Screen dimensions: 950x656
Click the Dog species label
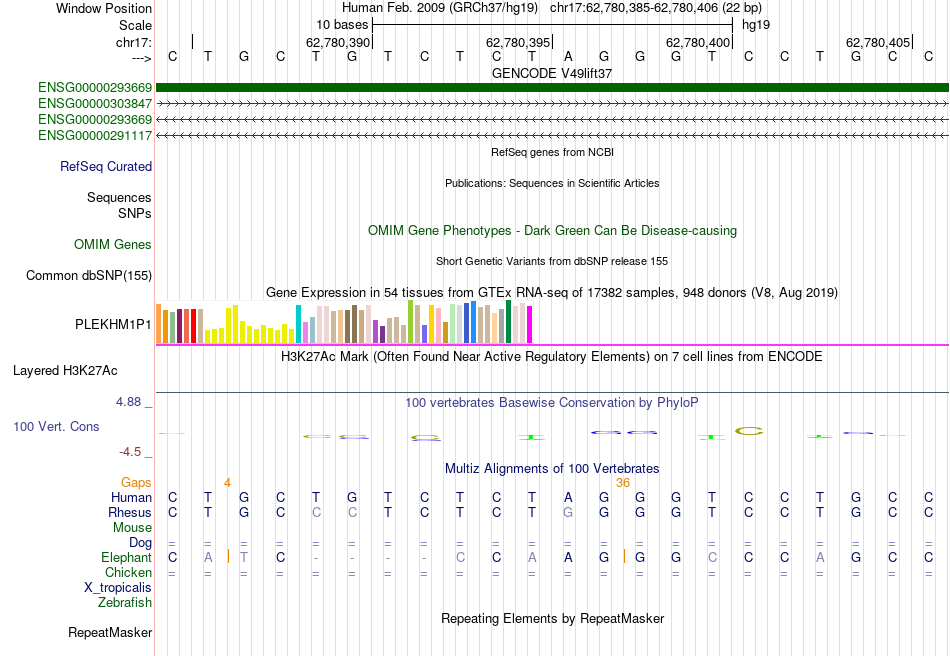(141, 543)
